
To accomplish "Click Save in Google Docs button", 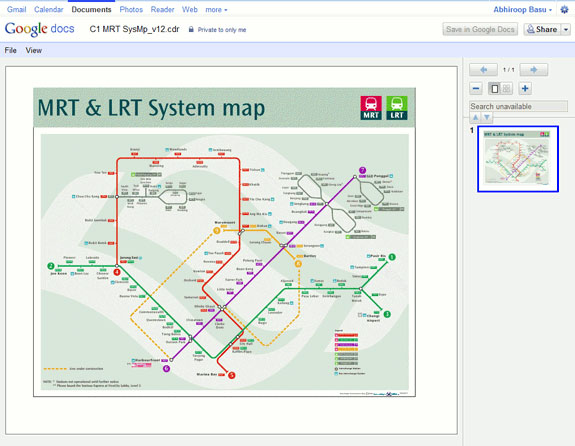I will click(480, 29).
